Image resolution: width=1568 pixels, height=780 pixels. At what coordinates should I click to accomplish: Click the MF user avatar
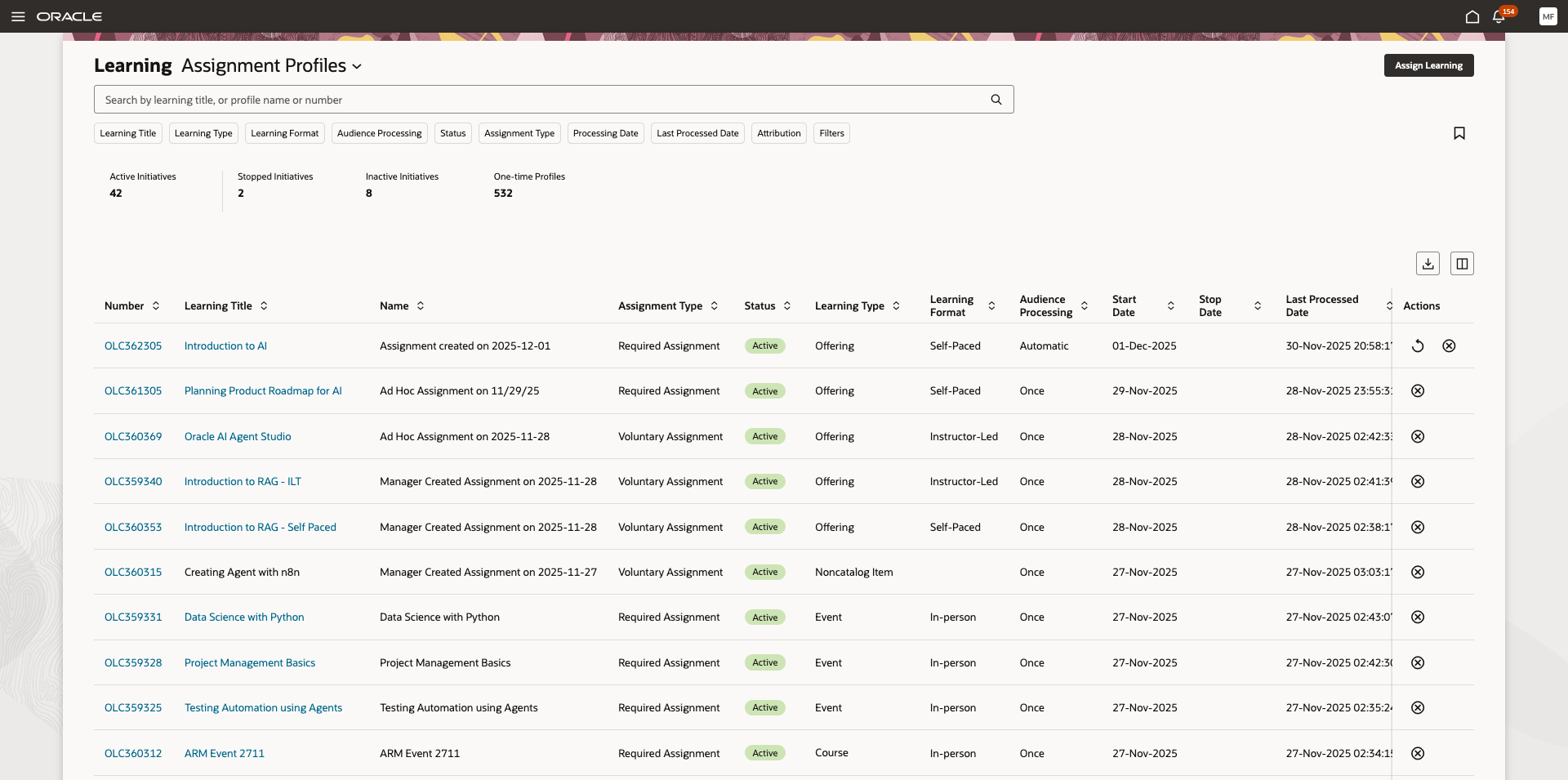(1548, 16)
